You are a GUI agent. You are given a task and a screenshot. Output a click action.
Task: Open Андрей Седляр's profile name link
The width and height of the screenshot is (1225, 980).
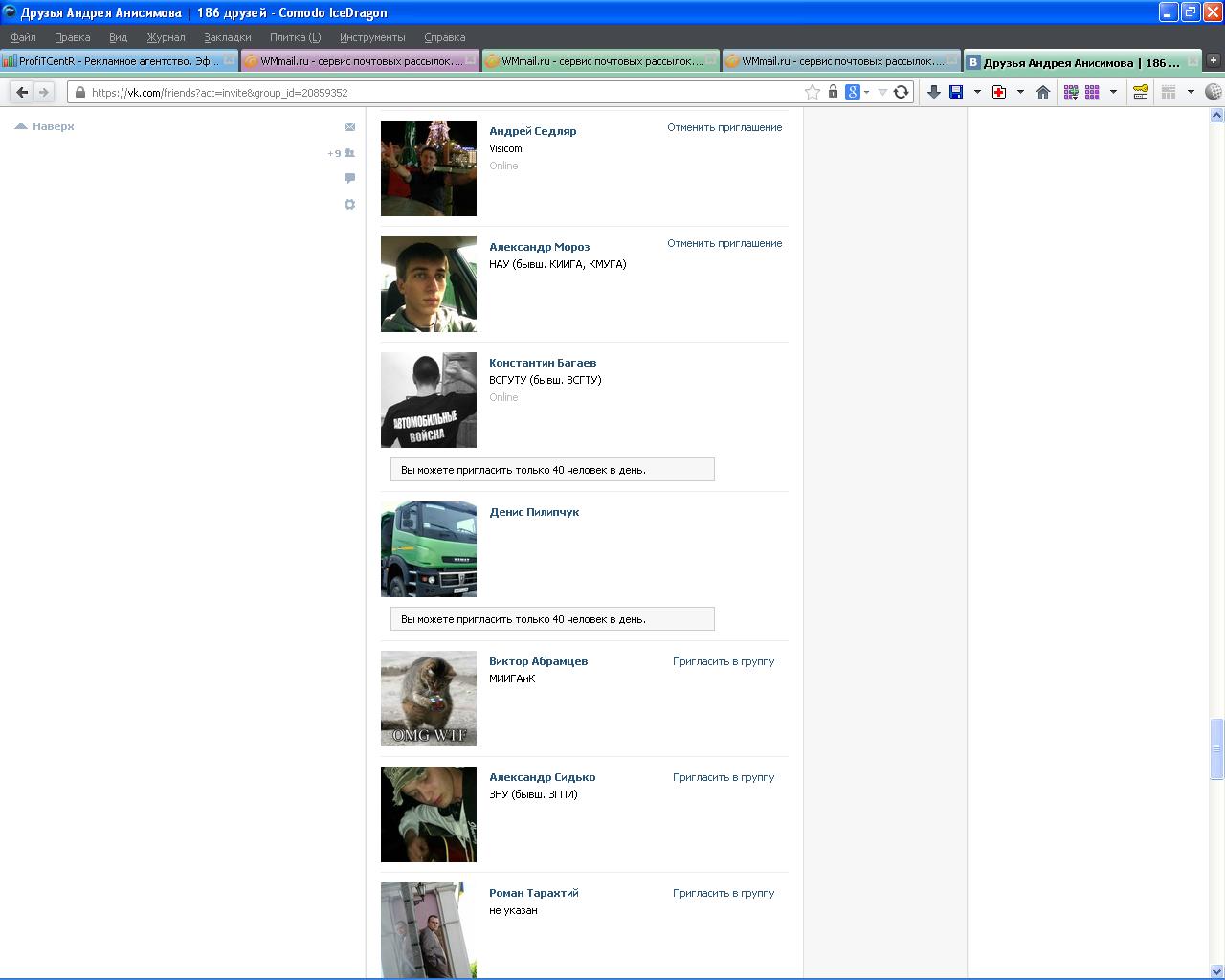(532, 131)
